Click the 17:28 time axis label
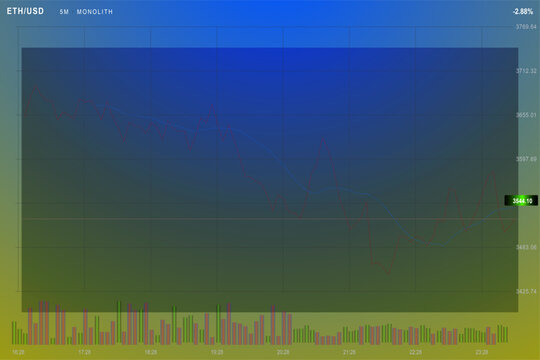The height and width of the screenshot is (360, 540). pos(84,352)
